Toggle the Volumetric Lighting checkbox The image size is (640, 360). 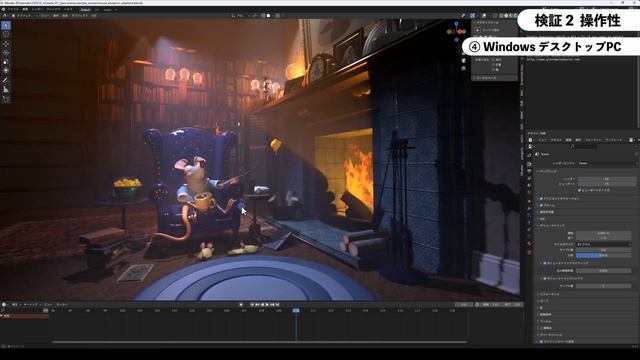pyautogui.click(x=544, y=263)
